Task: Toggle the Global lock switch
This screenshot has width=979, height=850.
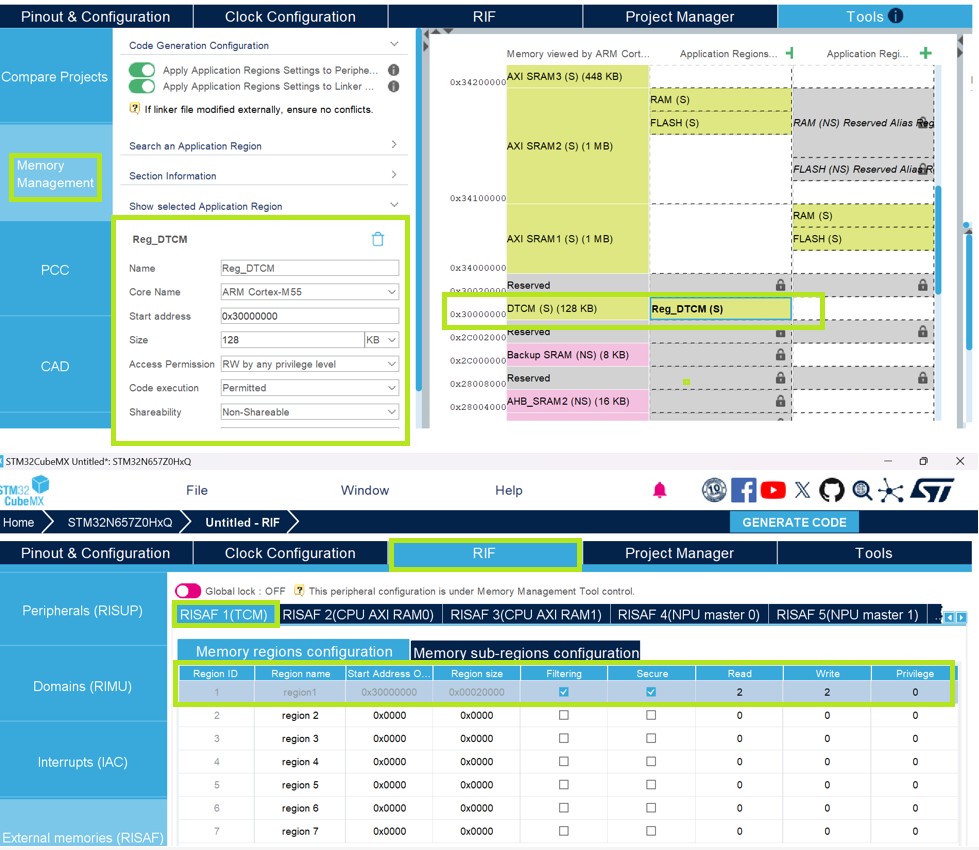Action: (188, 590)
